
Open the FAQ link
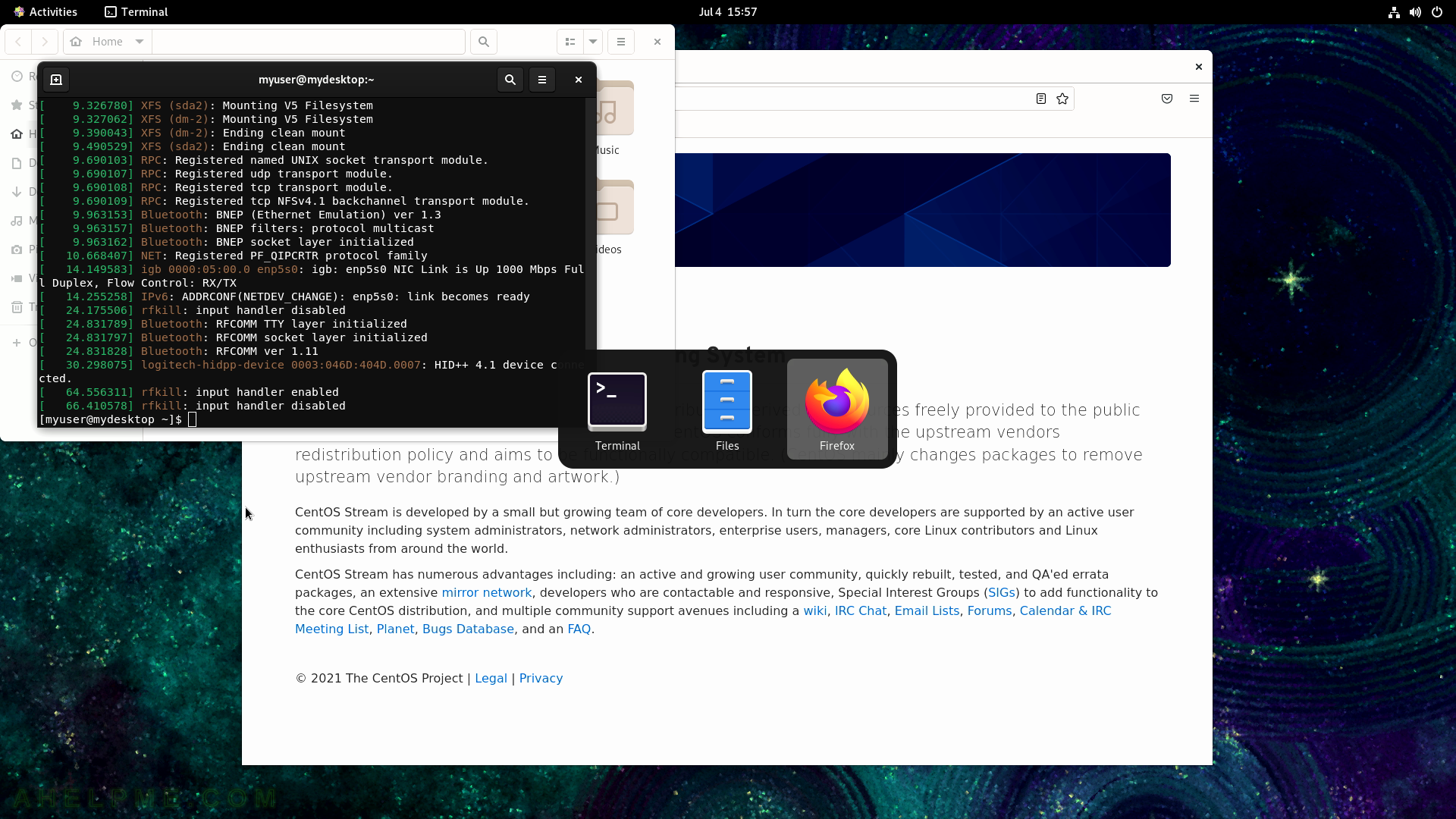(x=579, y=629)
